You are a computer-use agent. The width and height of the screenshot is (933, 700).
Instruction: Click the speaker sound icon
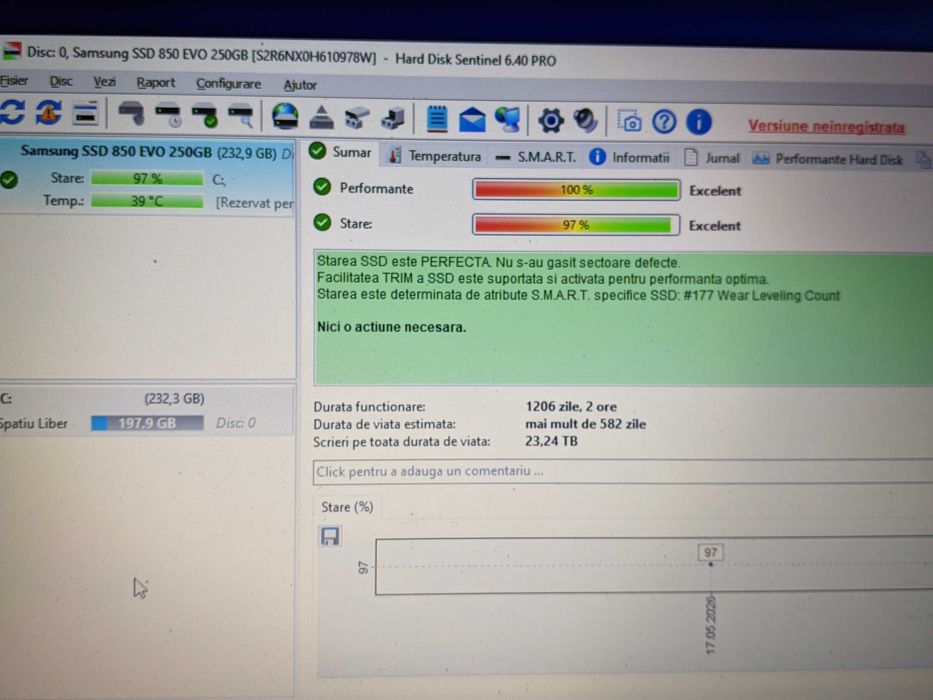[586, 121]
